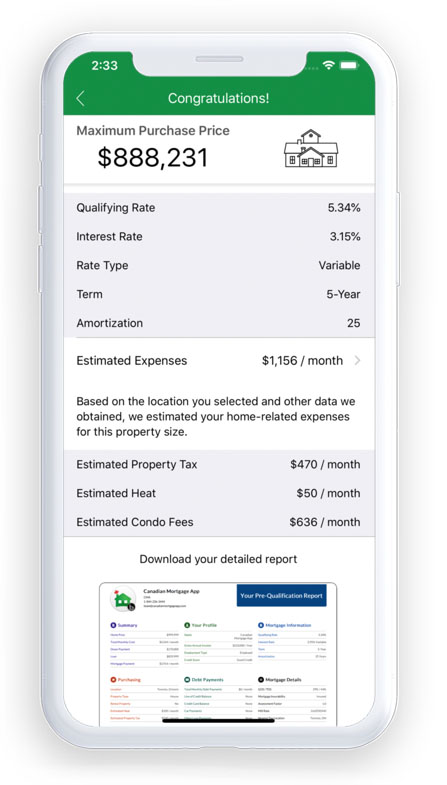Screen dimensions: 447x785
Task: Click the Mortgage Details section icon
Action: (261, 680)
